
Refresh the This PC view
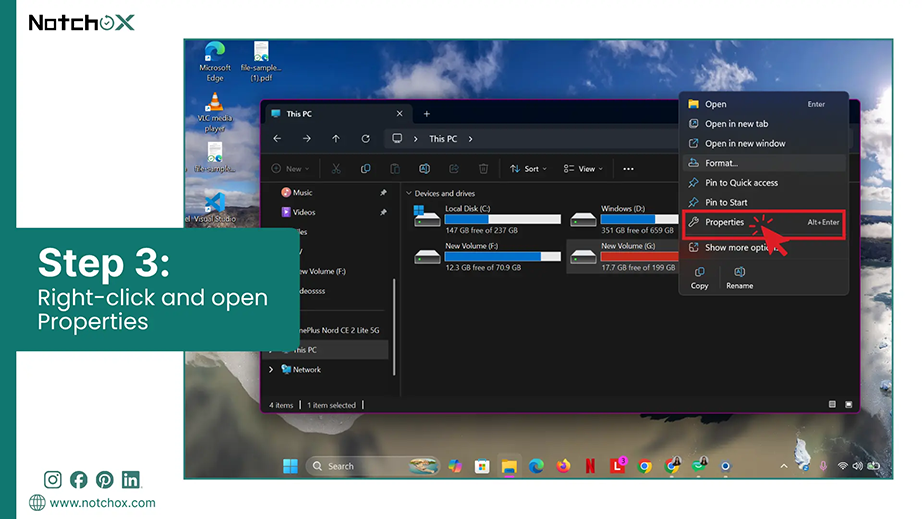coord(365,139)
